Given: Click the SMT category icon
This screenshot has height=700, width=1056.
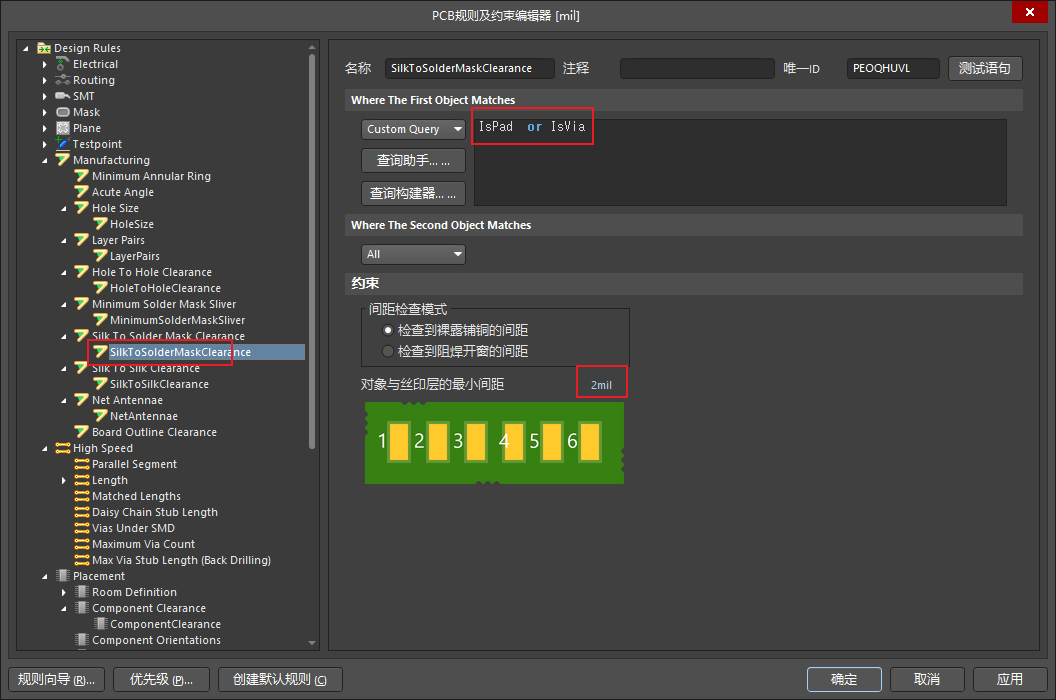Looking at the screenshot, I should tap(63, 96).
